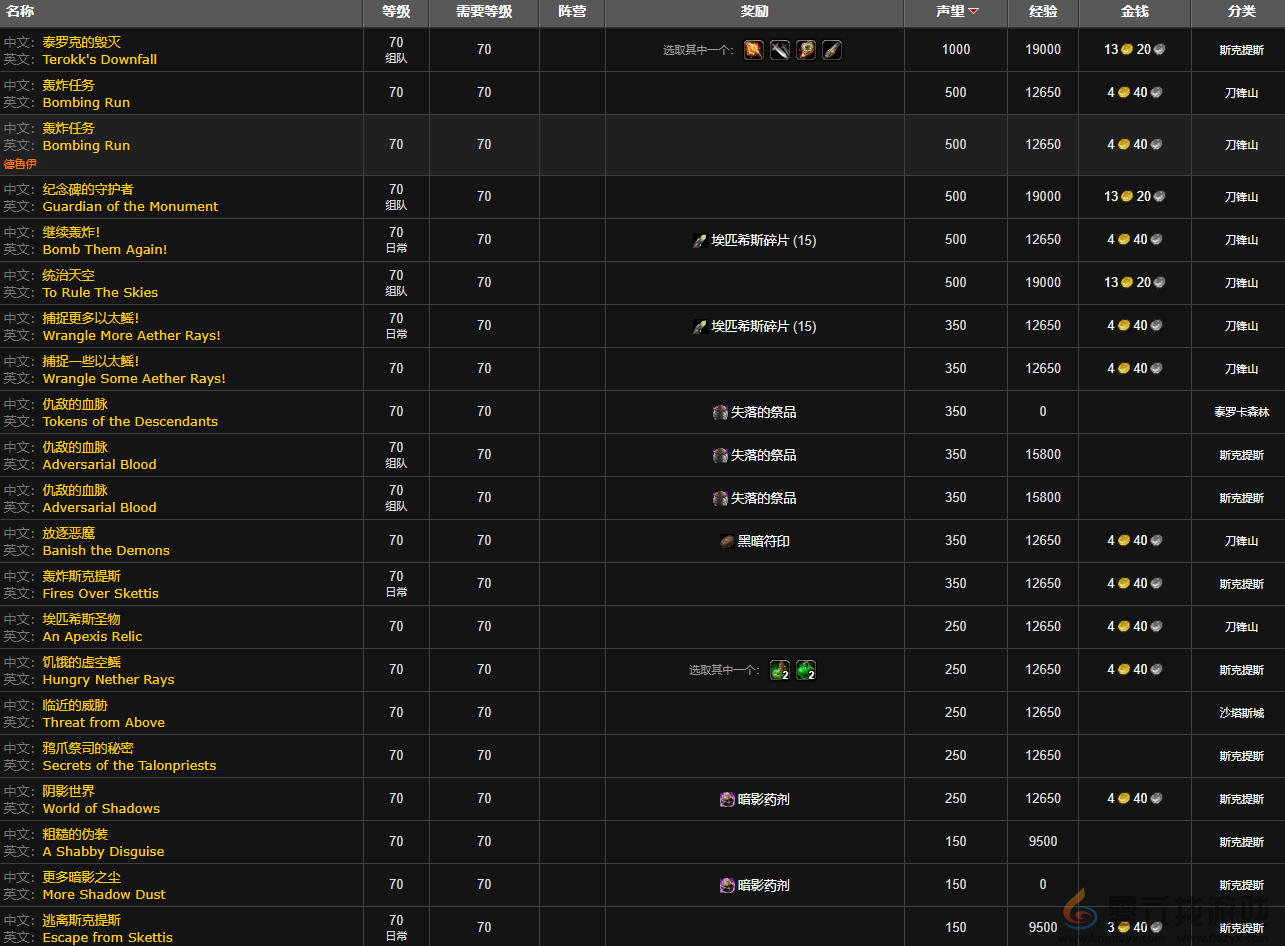Image resolution: width=1285 pixels, height=946 pixels.
Task: Click the second green flask reward icon
Action: (806, 670)
